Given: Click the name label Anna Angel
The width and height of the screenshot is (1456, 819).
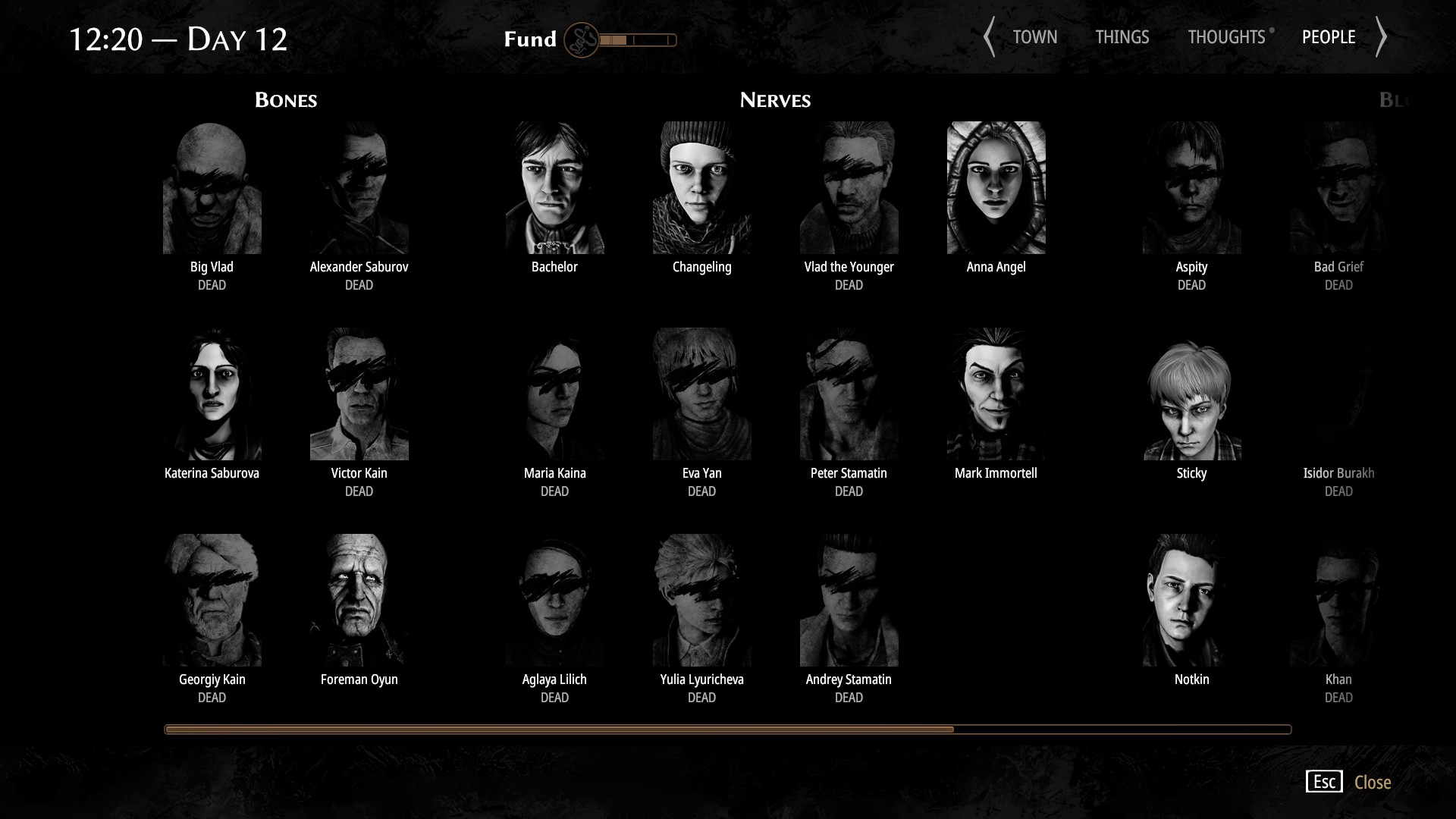Looking at the screenshot, I should (x=996, y=267).
